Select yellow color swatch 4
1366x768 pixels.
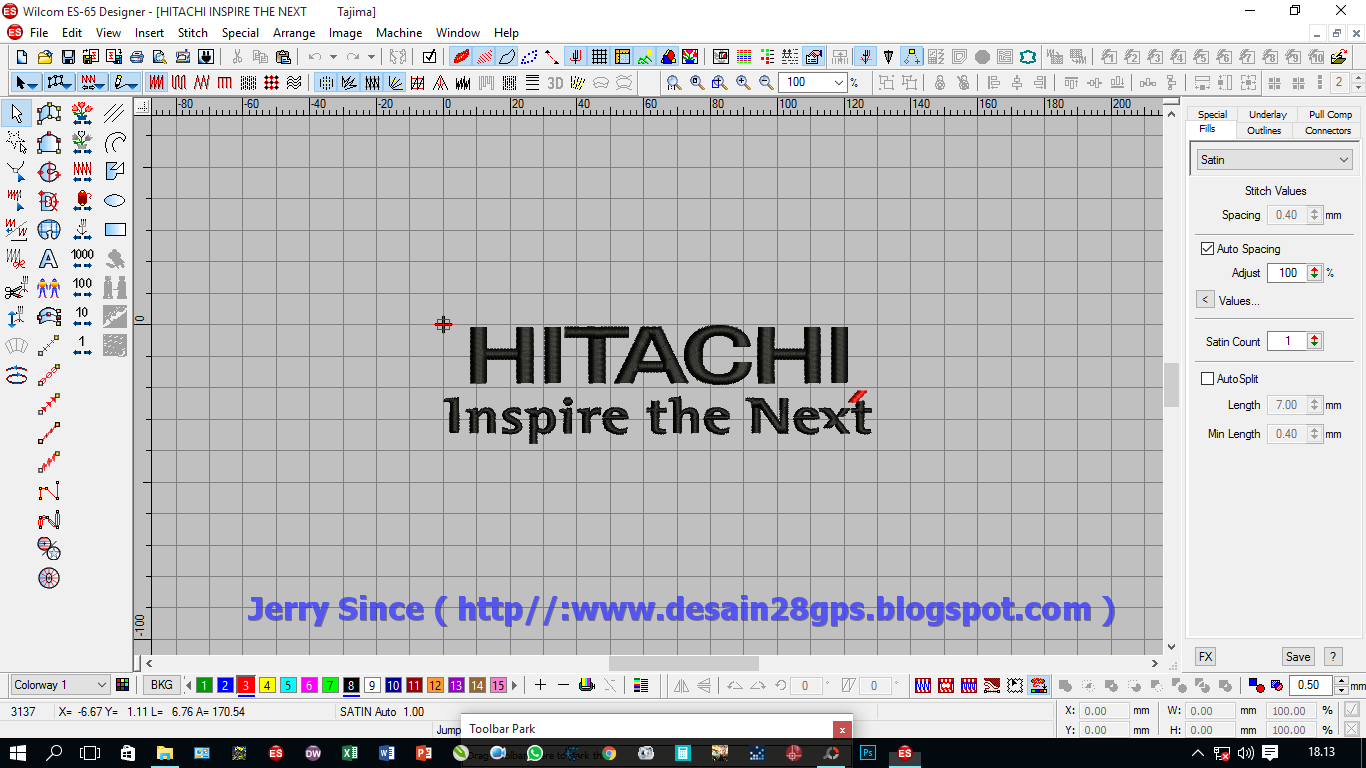(267, 685)
